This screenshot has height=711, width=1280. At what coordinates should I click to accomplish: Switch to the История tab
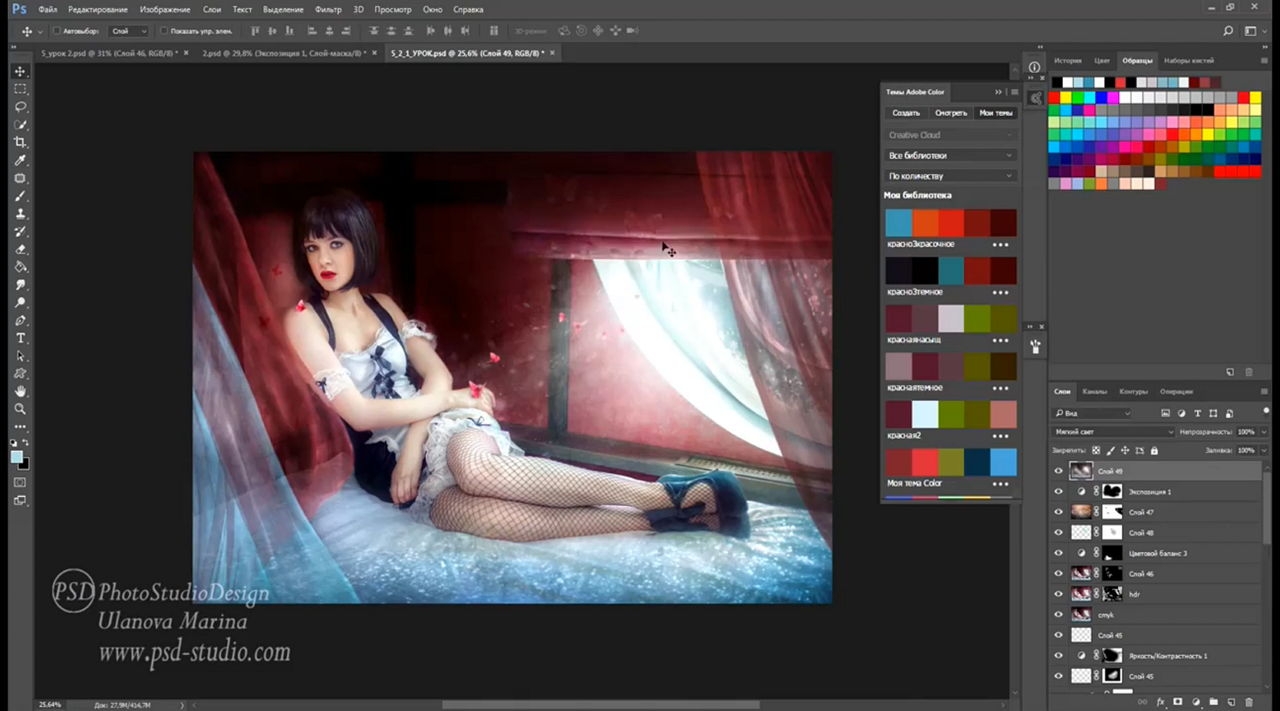(1068, 60)
